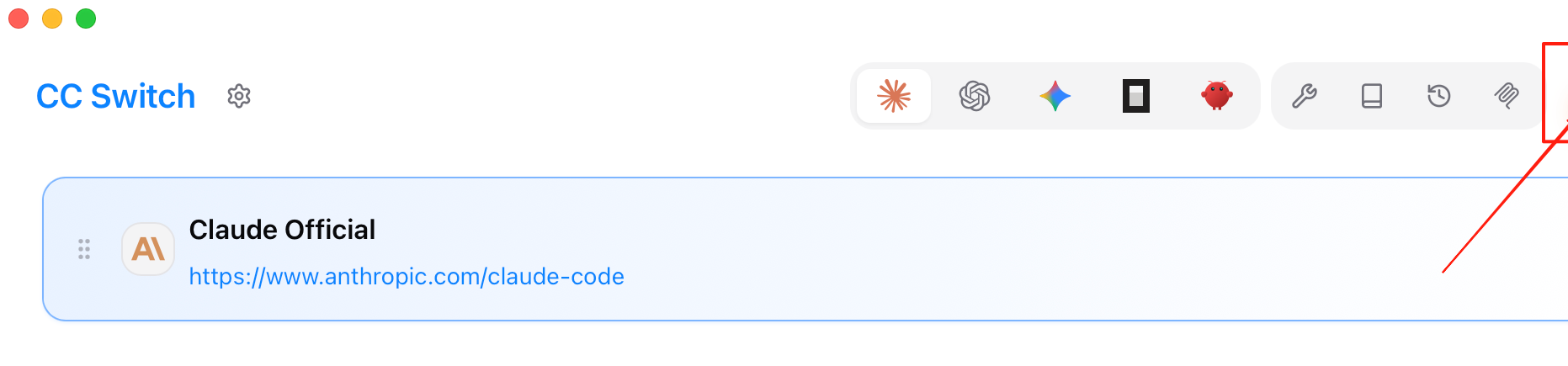The image size is (1568, 366).
Task: Switch to the OpenAI Codex tab
Action: click(975, 96)
